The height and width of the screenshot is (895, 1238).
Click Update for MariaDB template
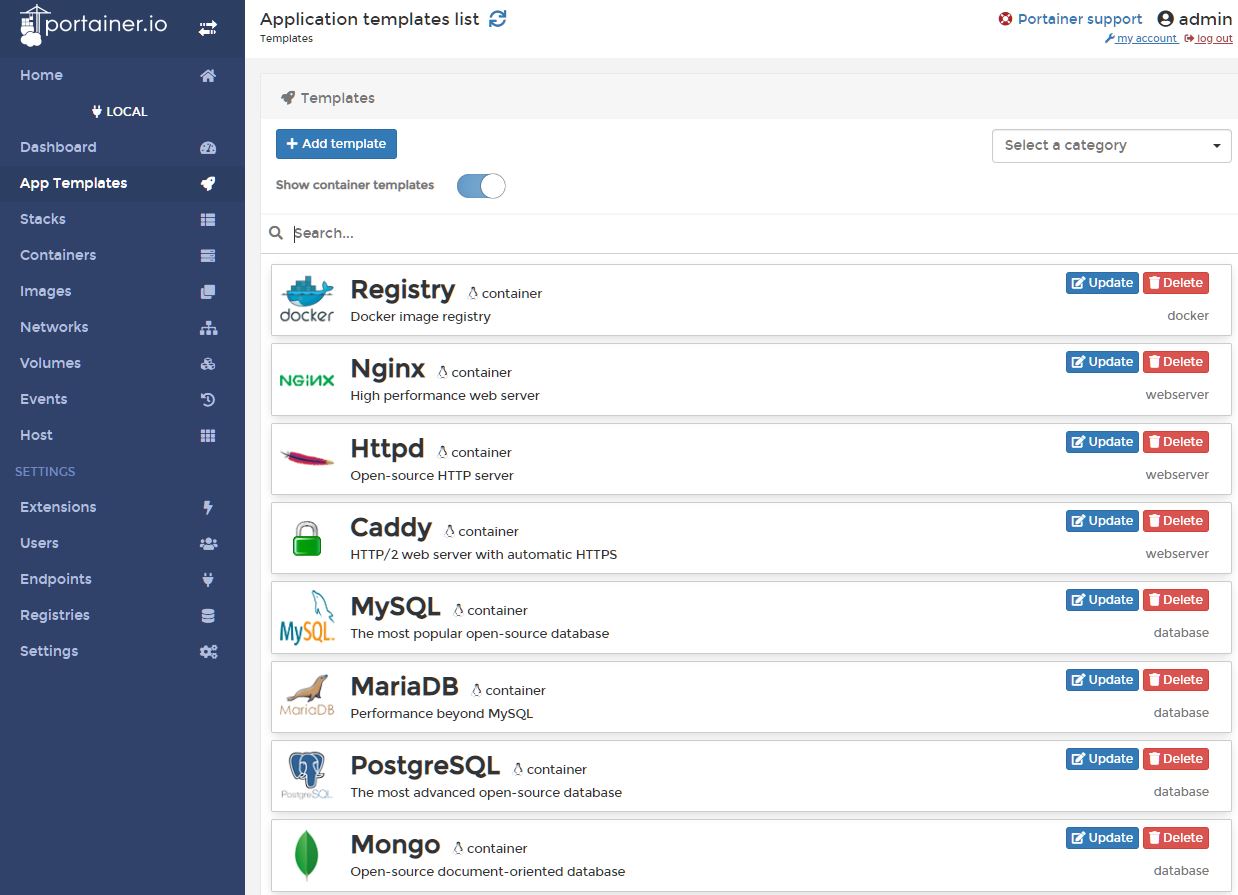point(1102,680)
